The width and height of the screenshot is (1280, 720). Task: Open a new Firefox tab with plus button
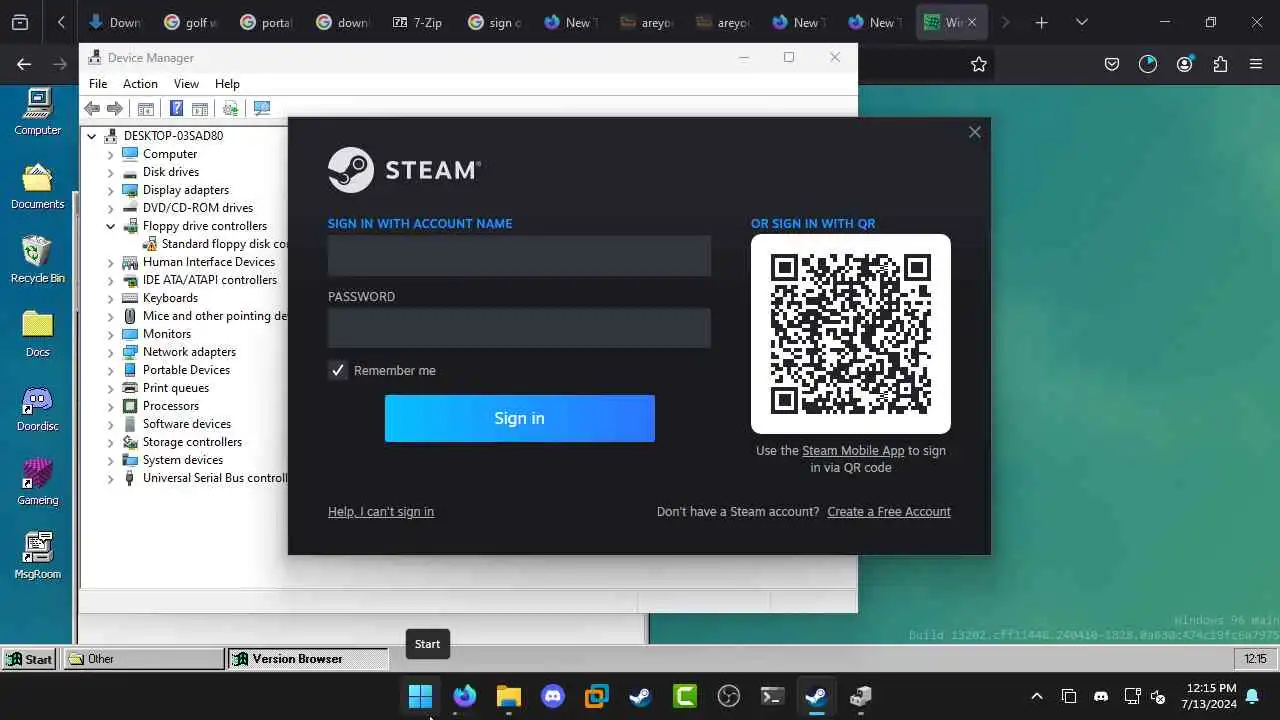[1041, 22]
